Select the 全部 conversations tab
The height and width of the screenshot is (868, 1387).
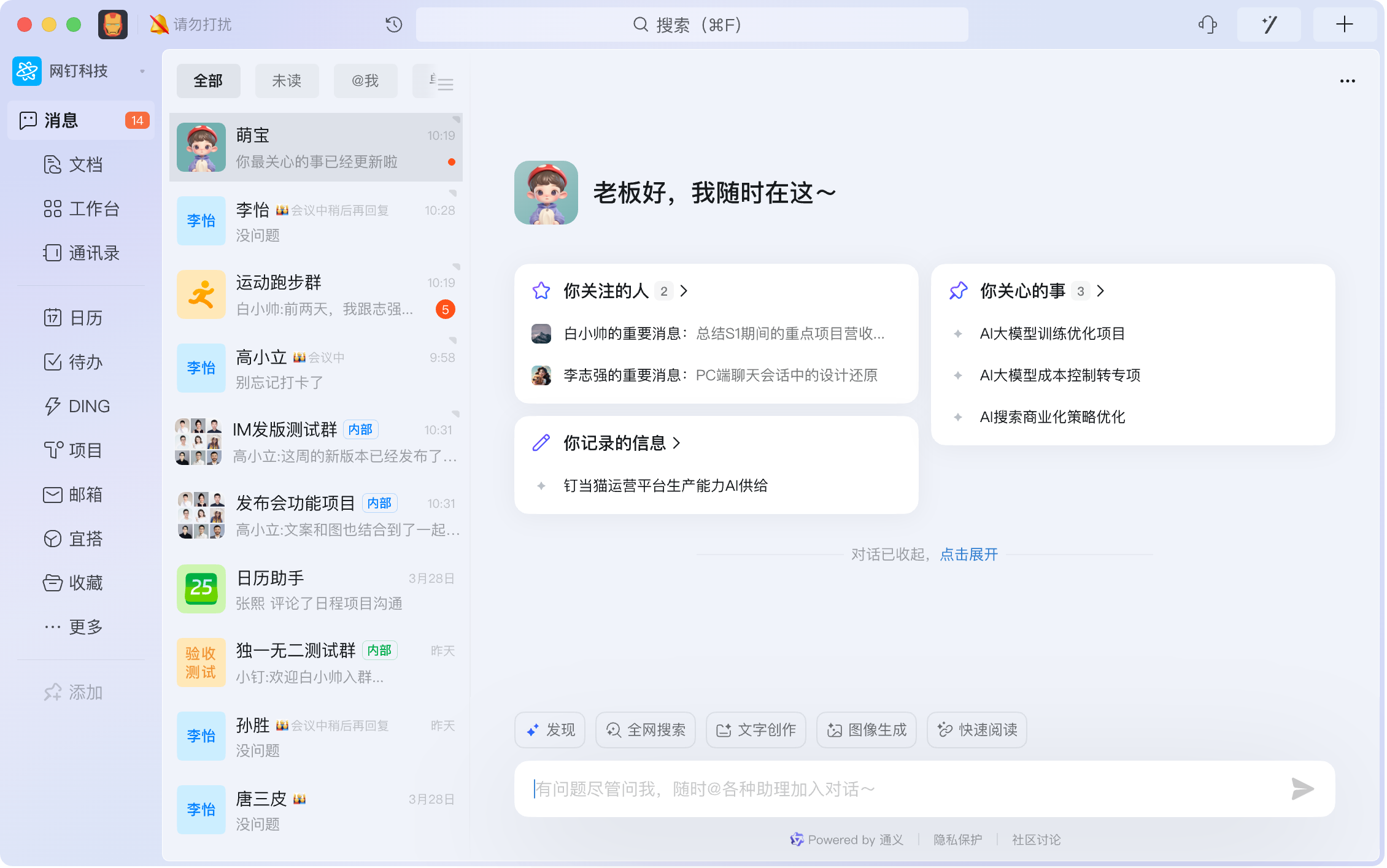click(x=208, y=81)
